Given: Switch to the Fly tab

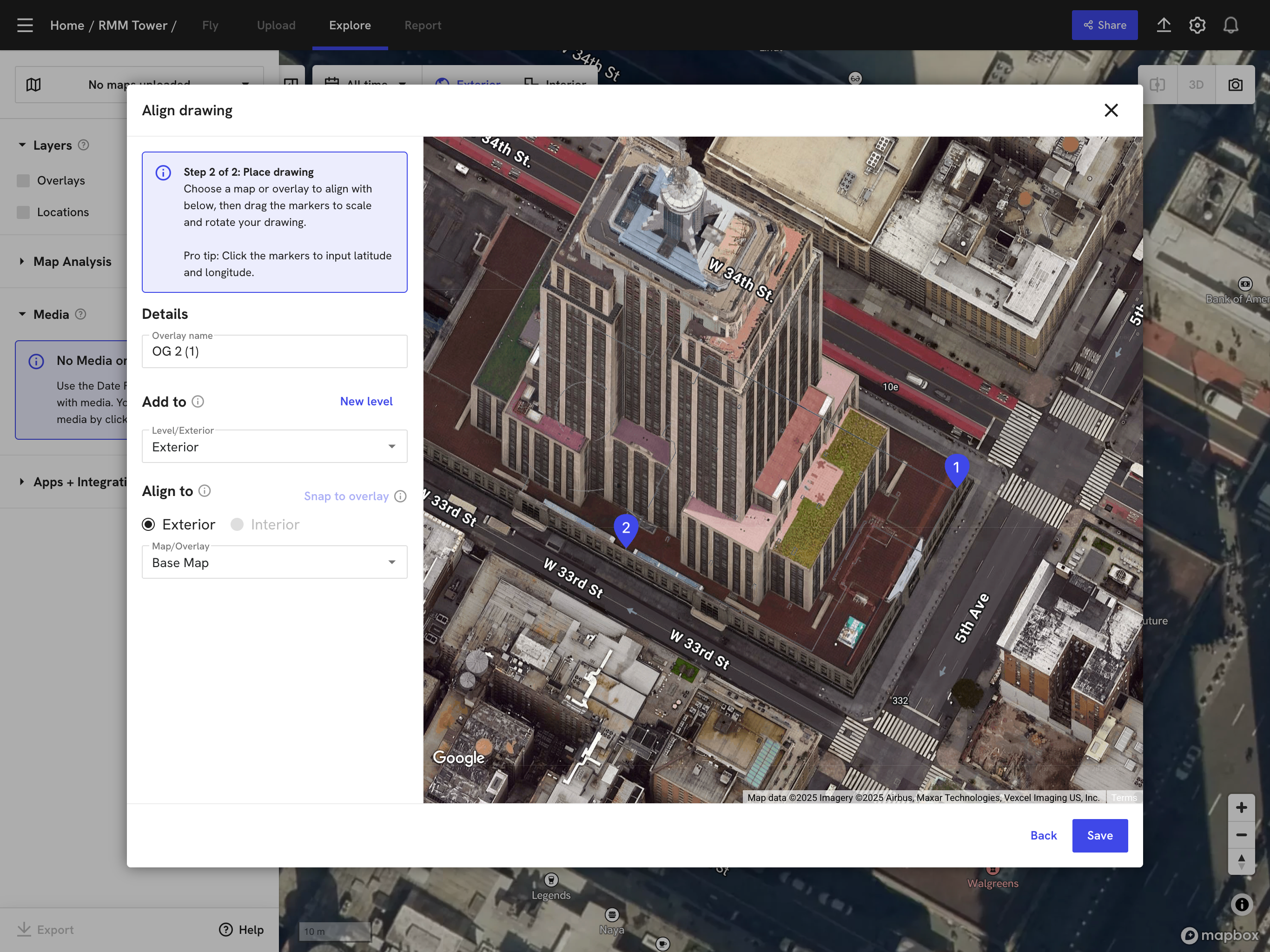Looking at the screenshot, I should [210, 25].
